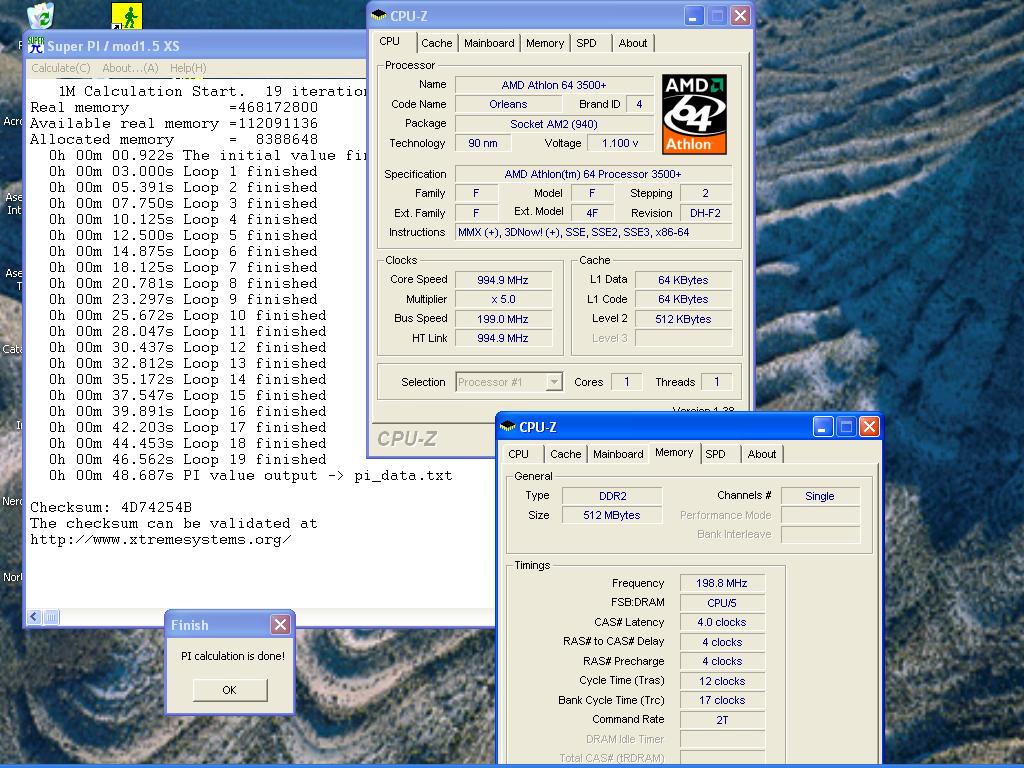
Task: Click the Super PI title bar icon
Action: click(x=35, y=46)
